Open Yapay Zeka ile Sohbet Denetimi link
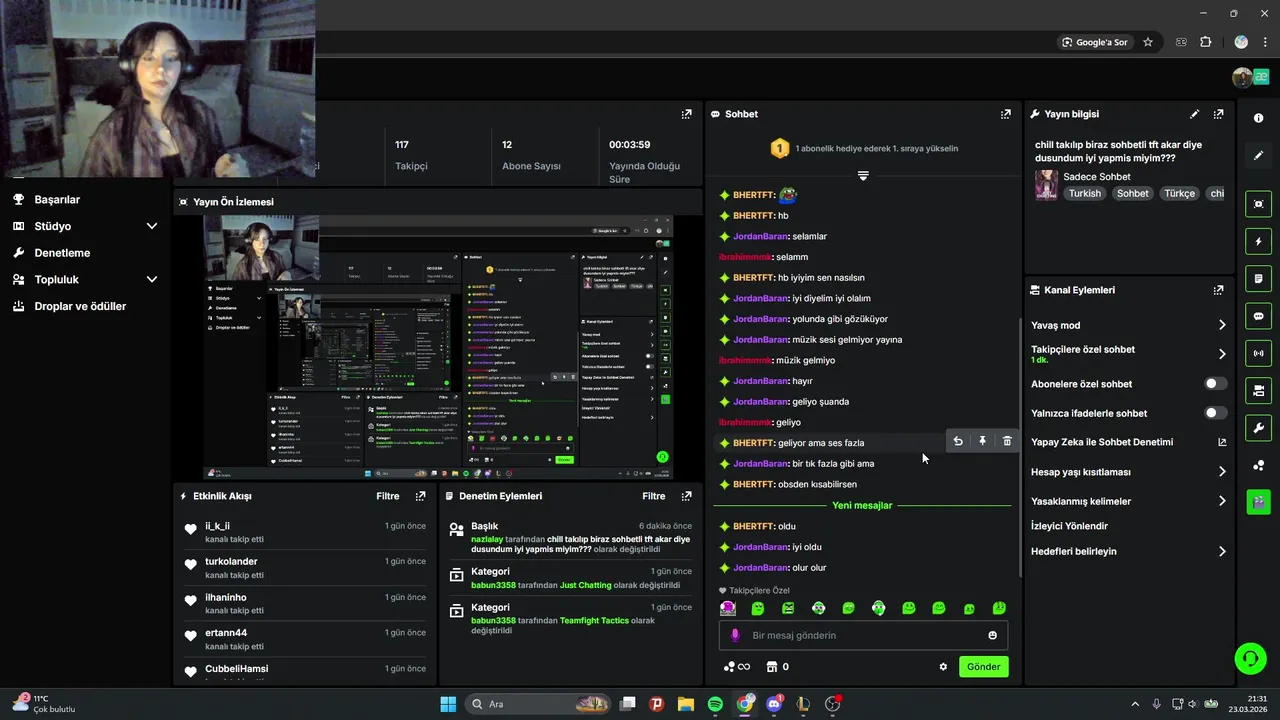 click(1102, 442)
